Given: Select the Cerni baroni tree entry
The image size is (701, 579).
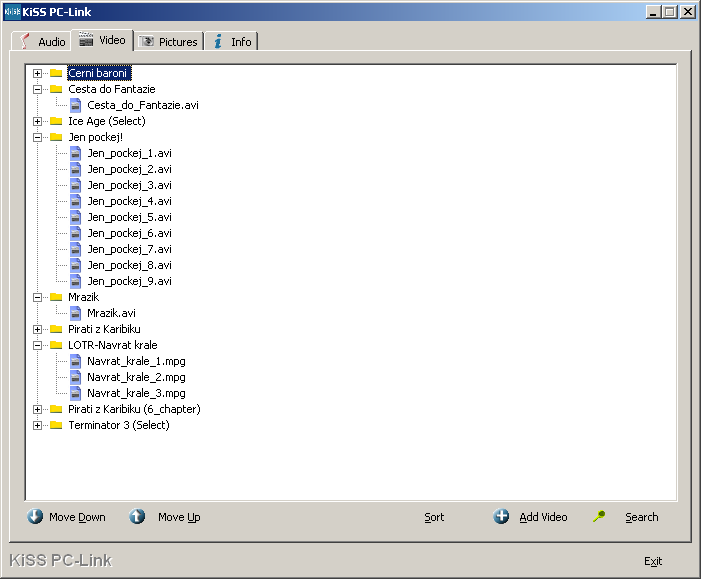Looking at the screenshot, I should pyautogui.click(x=99, y=73).
